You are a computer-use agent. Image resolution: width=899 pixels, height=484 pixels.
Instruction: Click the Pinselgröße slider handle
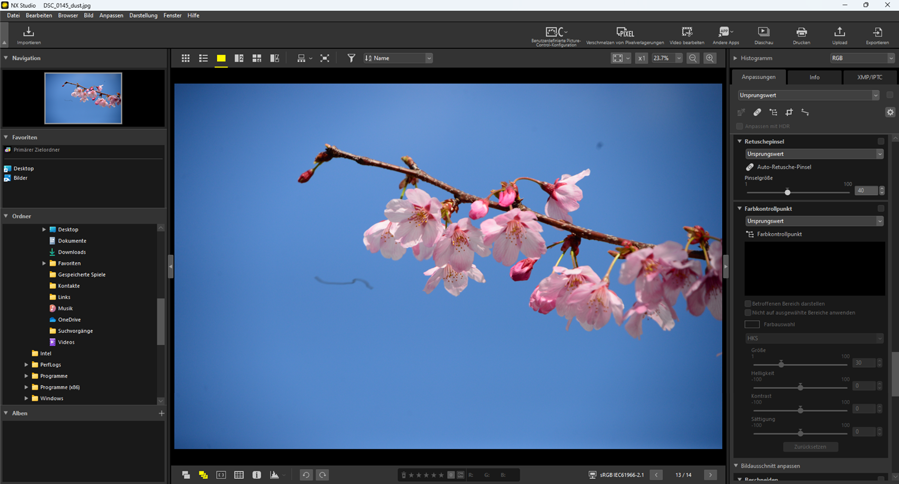787,191
